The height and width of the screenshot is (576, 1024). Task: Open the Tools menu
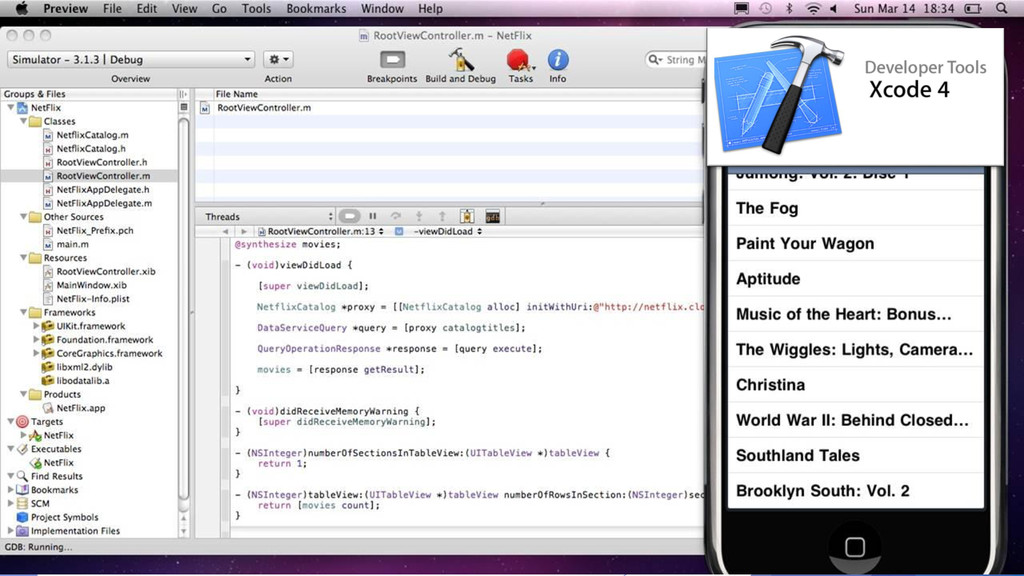coord(256,9)
